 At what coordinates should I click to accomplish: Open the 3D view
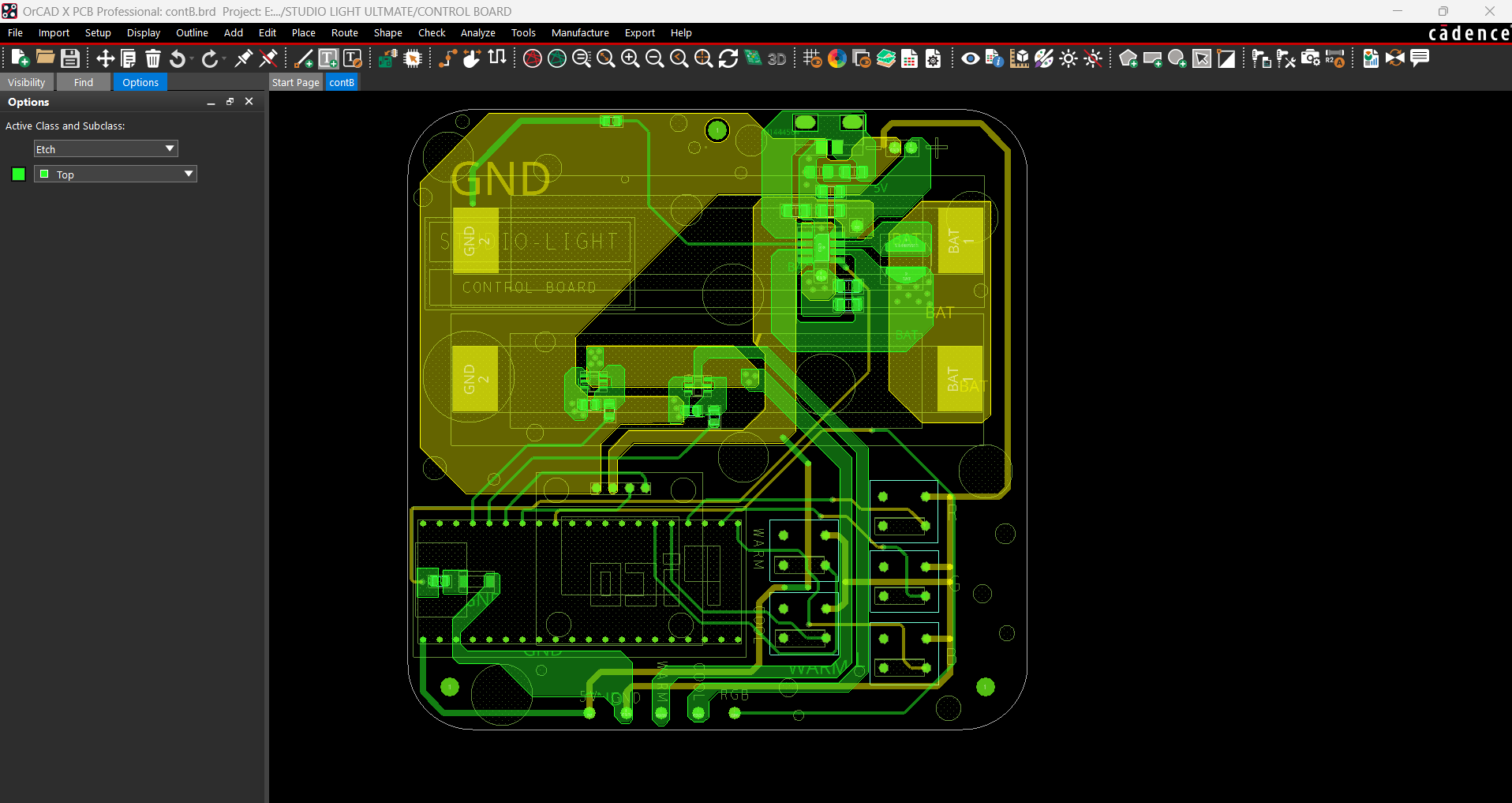[777, 58]
